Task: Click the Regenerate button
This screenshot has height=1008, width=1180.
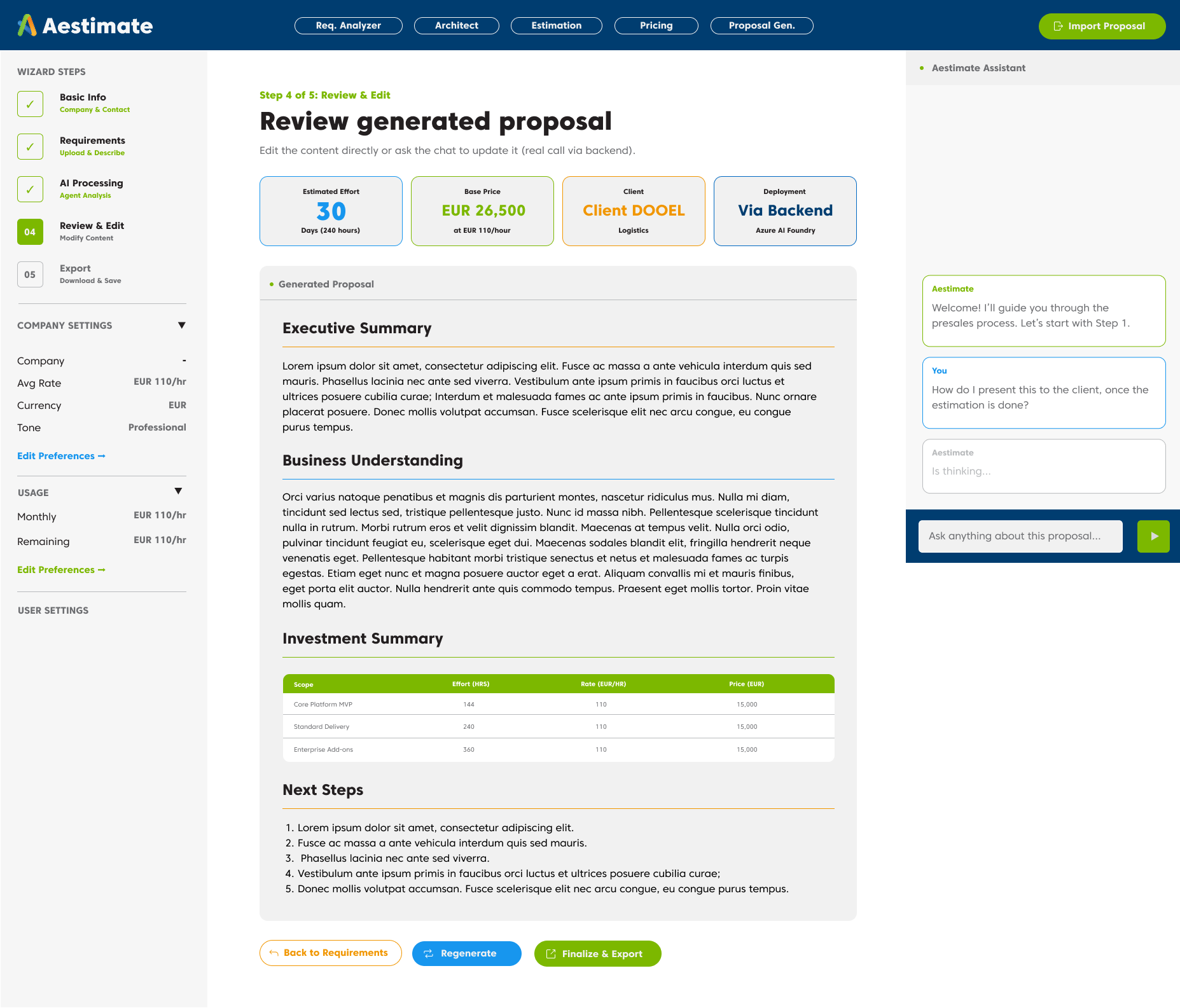Action: tap(466, 953)
